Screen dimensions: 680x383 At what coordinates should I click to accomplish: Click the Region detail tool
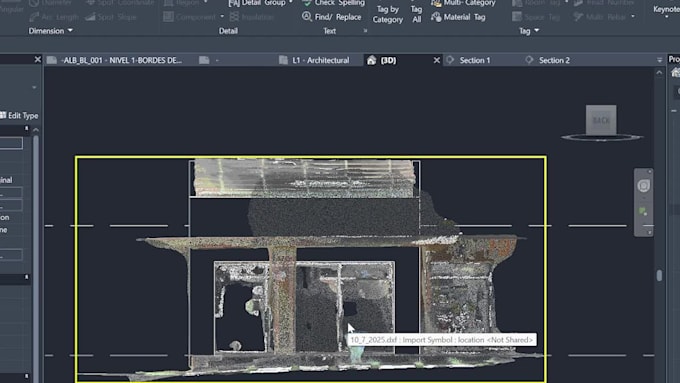tap(182, 3)
